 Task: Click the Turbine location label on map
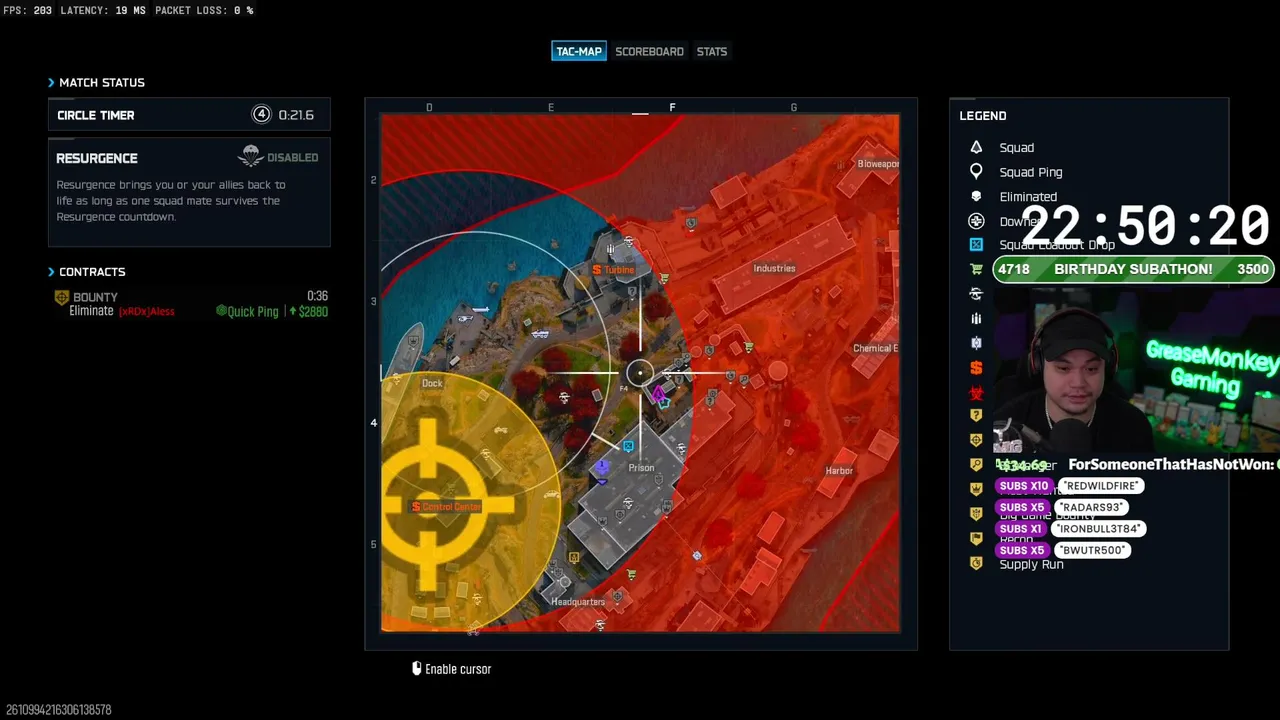(x=619, y=270)
